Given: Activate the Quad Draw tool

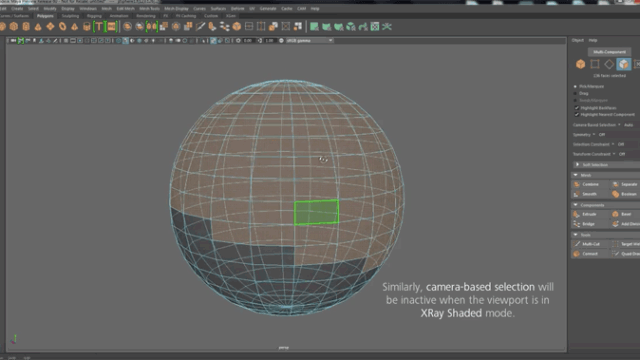Looking at the screenshot, I should tap(626, 253).
